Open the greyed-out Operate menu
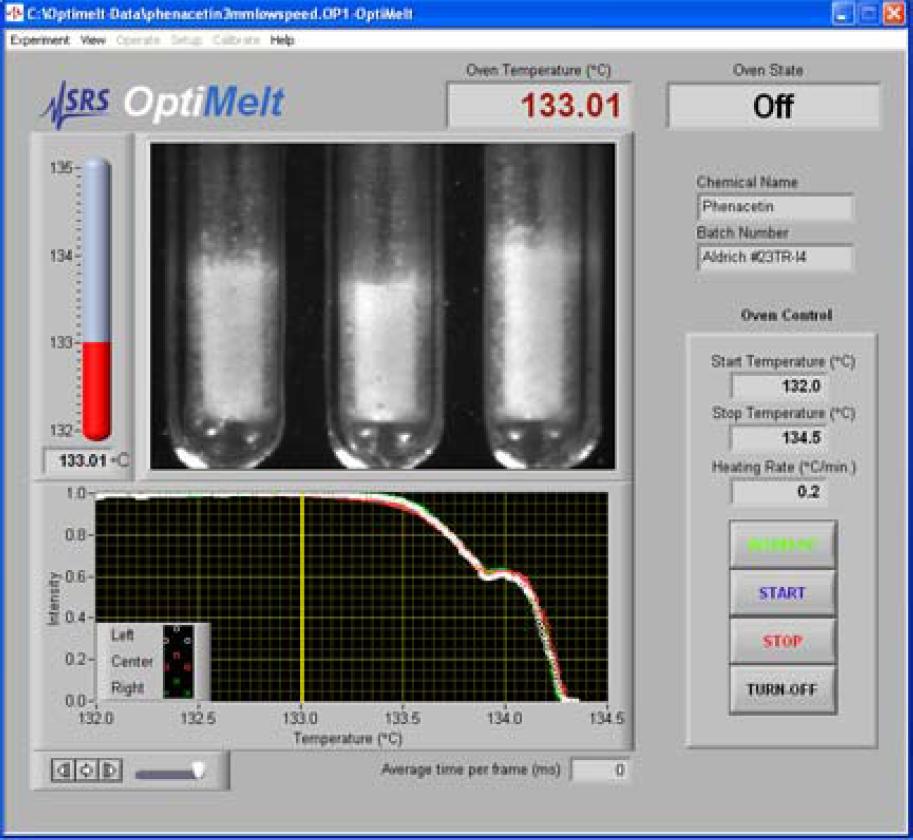This screenshot has height=840, width=913. click(x=138, y=40)
